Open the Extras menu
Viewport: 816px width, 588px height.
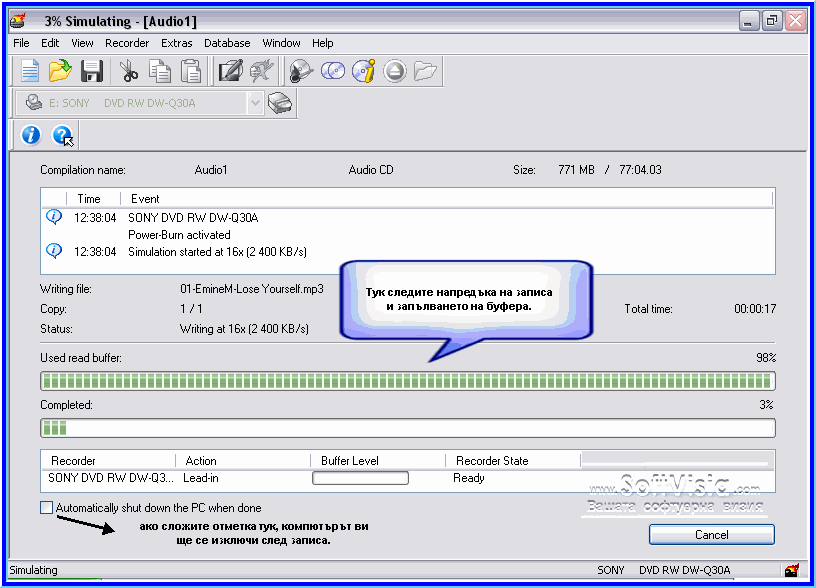point(176,43)
